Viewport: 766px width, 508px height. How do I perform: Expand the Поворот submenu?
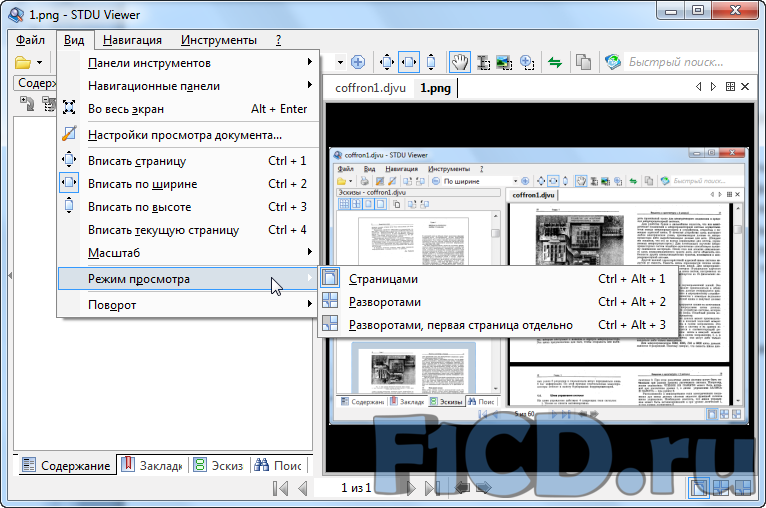pos(188,305)
